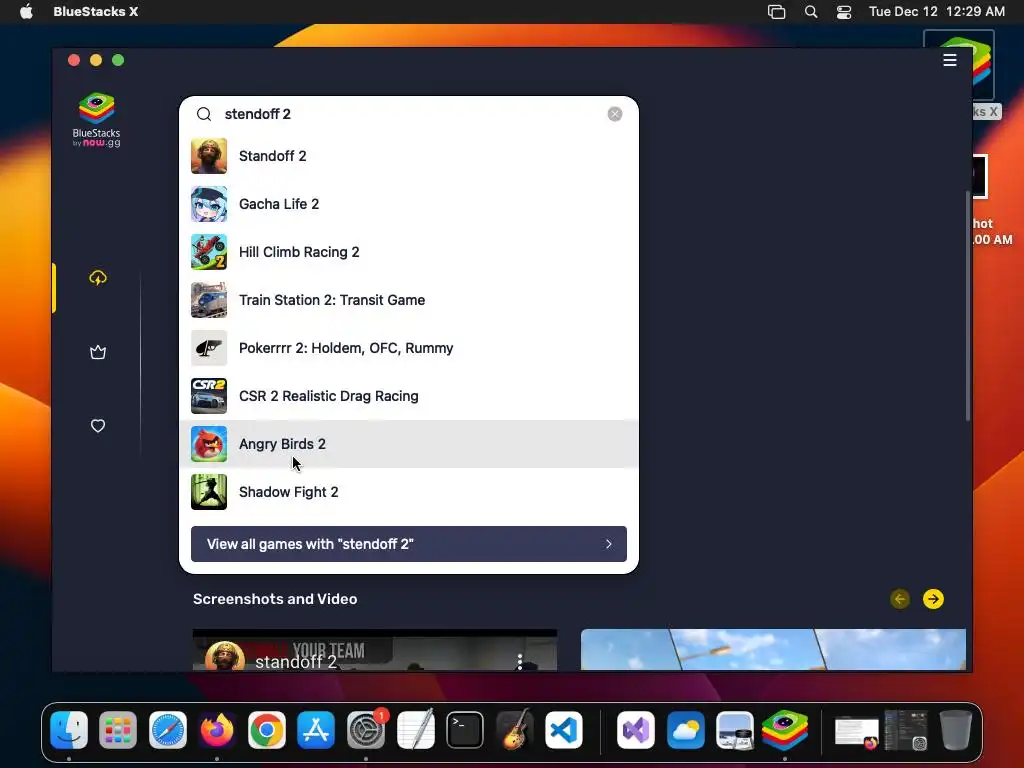Choose "Hill Climb Racing 2" suggestion text
The width and height of the screenshot is (1024, 768).
point(299,252)
